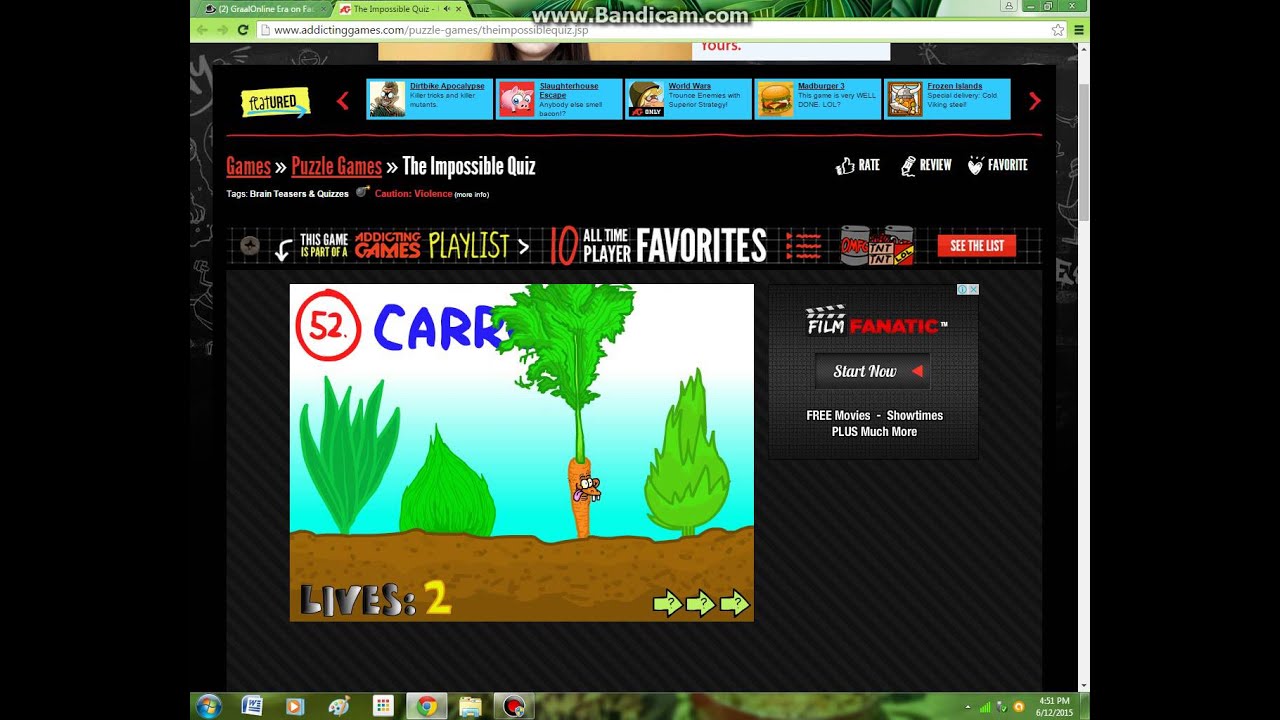This screenshot has height=720, width=1280.
Task: Click the pencil Review icon
Action: pyautogui.click(x=908, y=166)
